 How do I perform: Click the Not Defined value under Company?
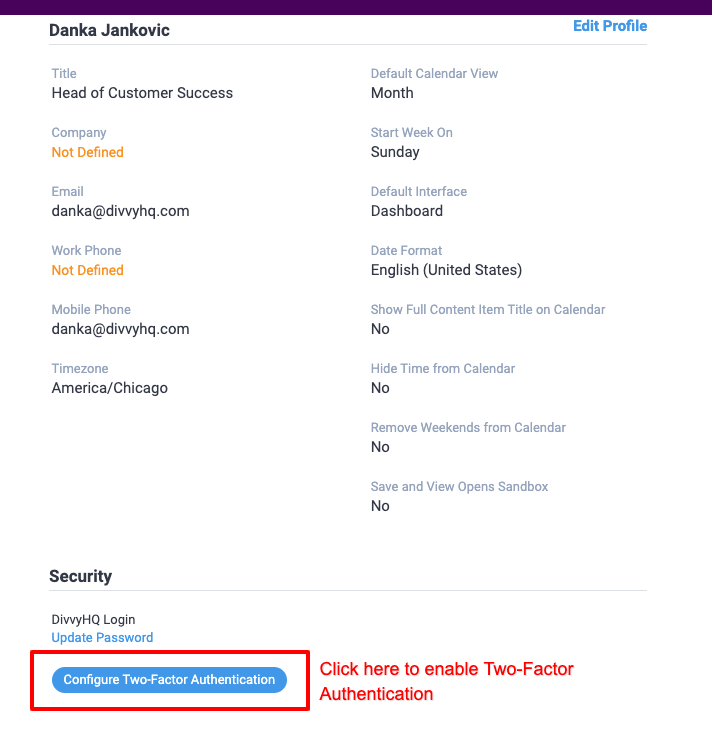pyautogui.click(x=87, y=152)
